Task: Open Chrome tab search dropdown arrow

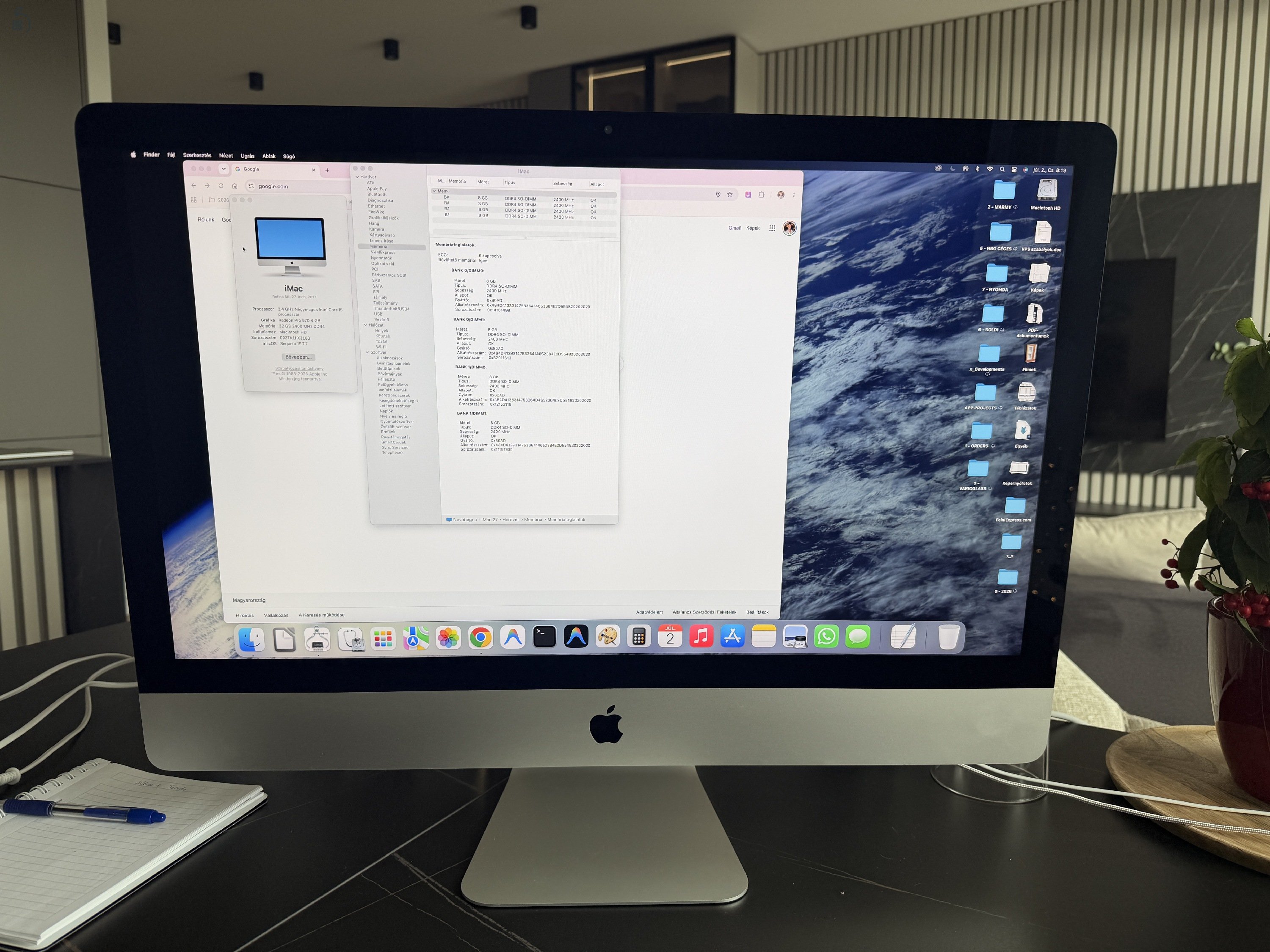Action: click(x=224, y=169)
